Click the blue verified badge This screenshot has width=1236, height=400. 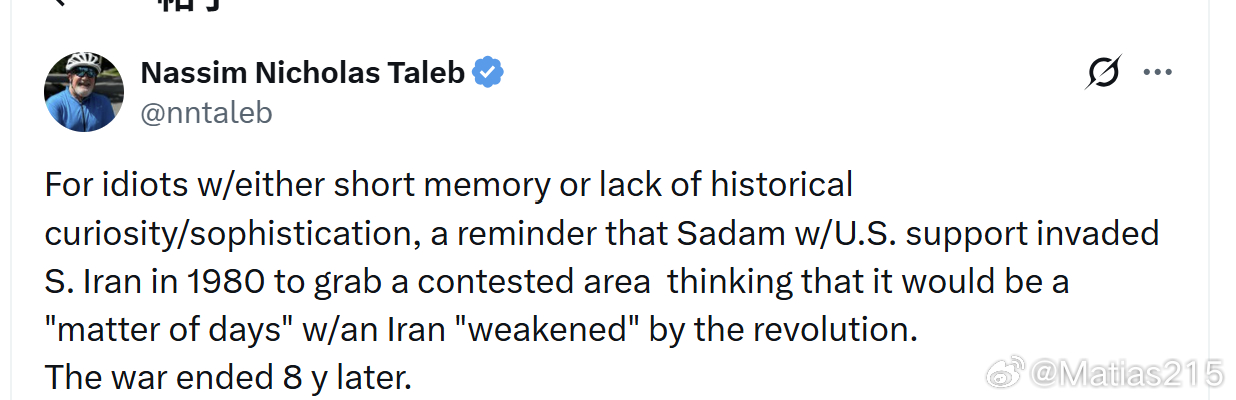tap(488, 72)
